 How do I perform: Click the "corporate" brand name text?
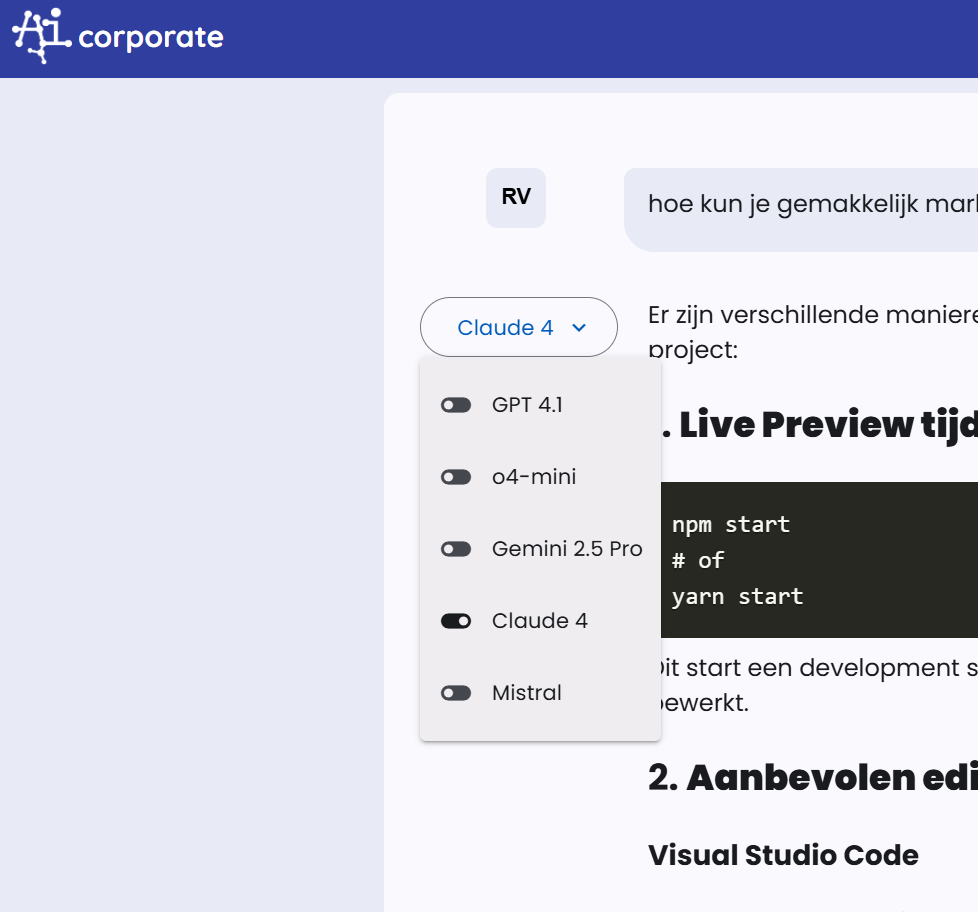[150, 38]
